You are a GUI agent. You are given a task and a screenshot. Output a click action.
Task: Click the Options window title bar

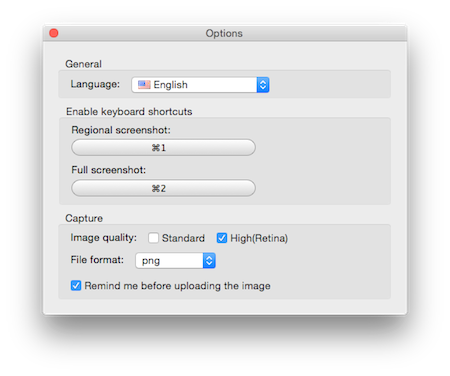pos(225,33)
